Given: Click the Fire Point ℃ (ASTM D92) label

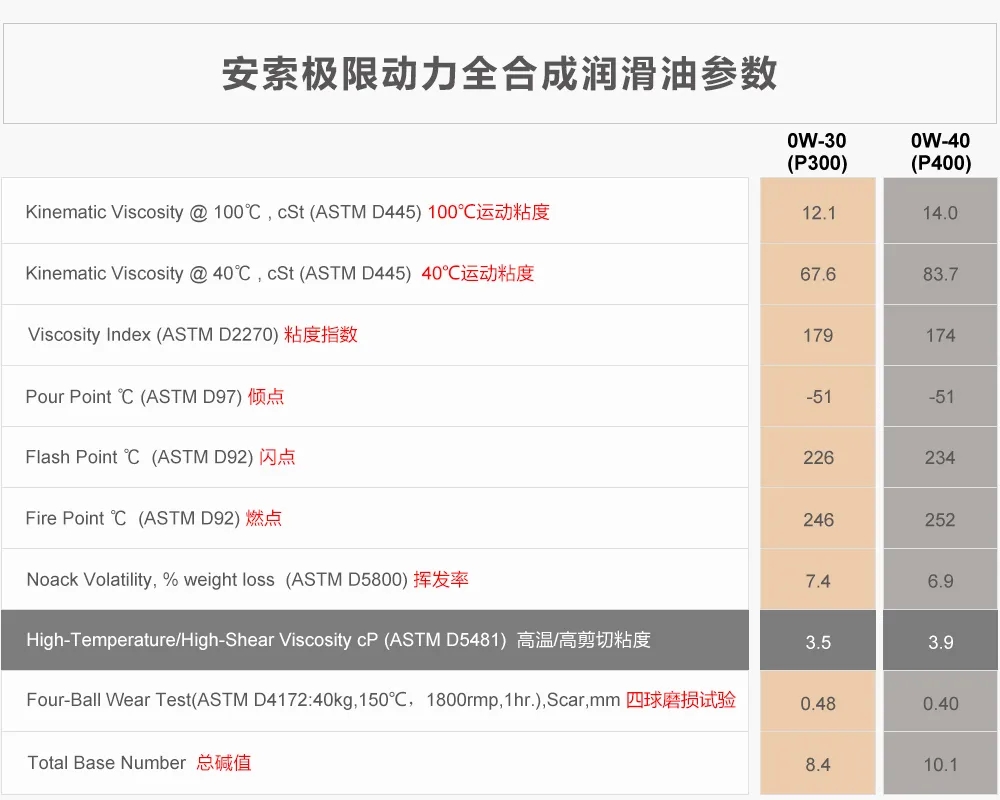Looking at the screenshot, I should [154, 518].
